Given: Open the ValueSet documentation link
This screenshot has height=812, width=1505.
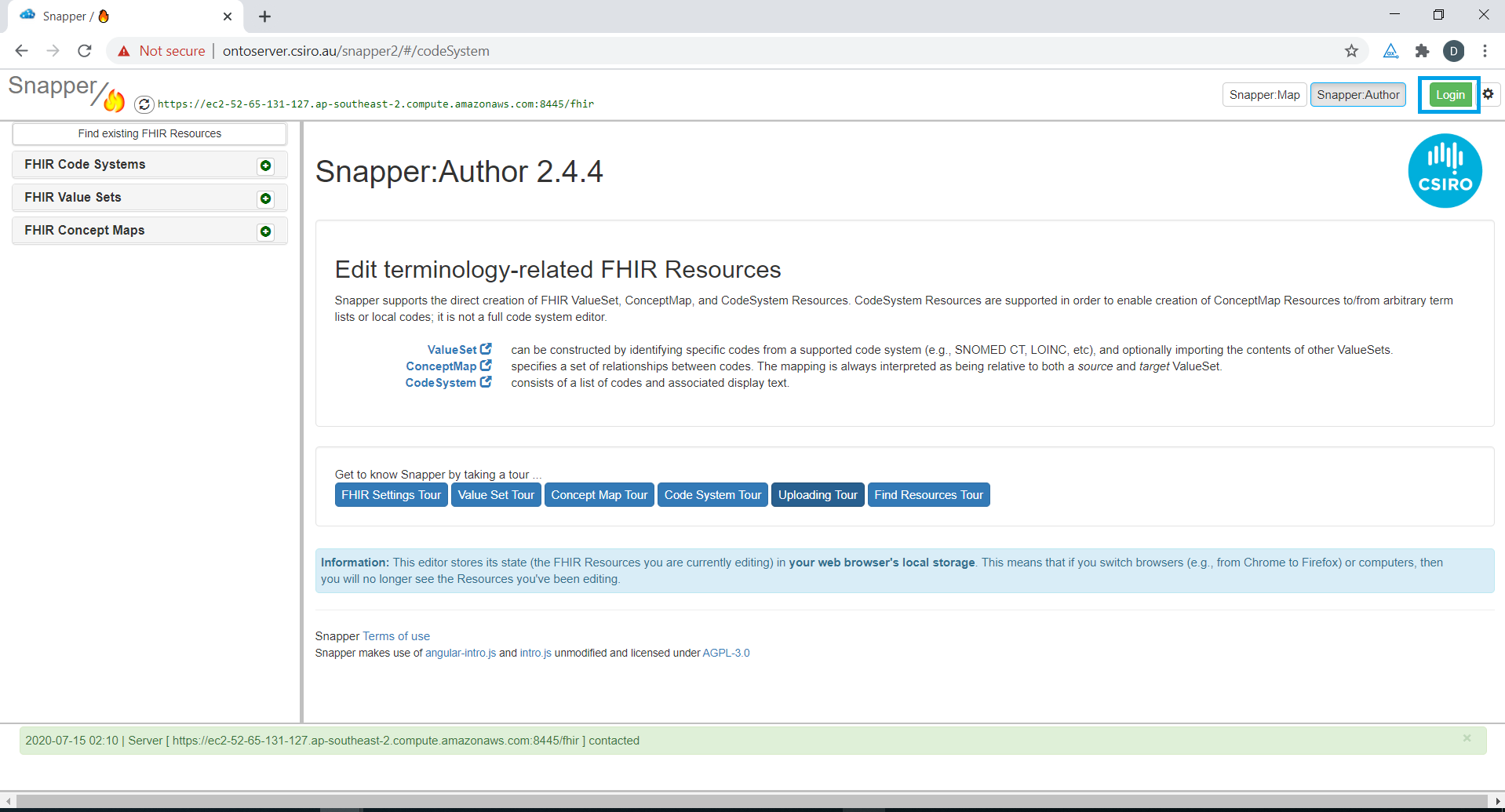Looking at the screenshot, I should (x=452, y=350).
